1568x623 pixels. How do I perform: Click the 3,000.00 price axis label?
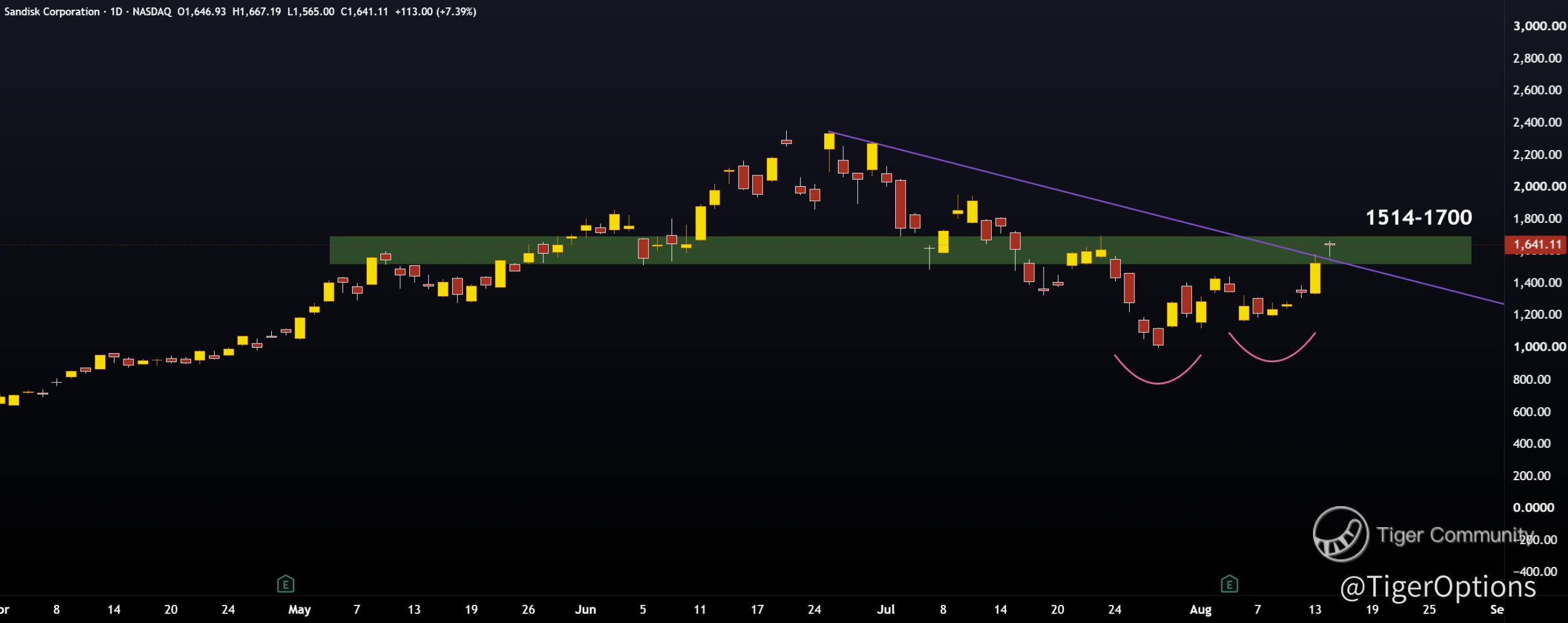[1539, 25]
